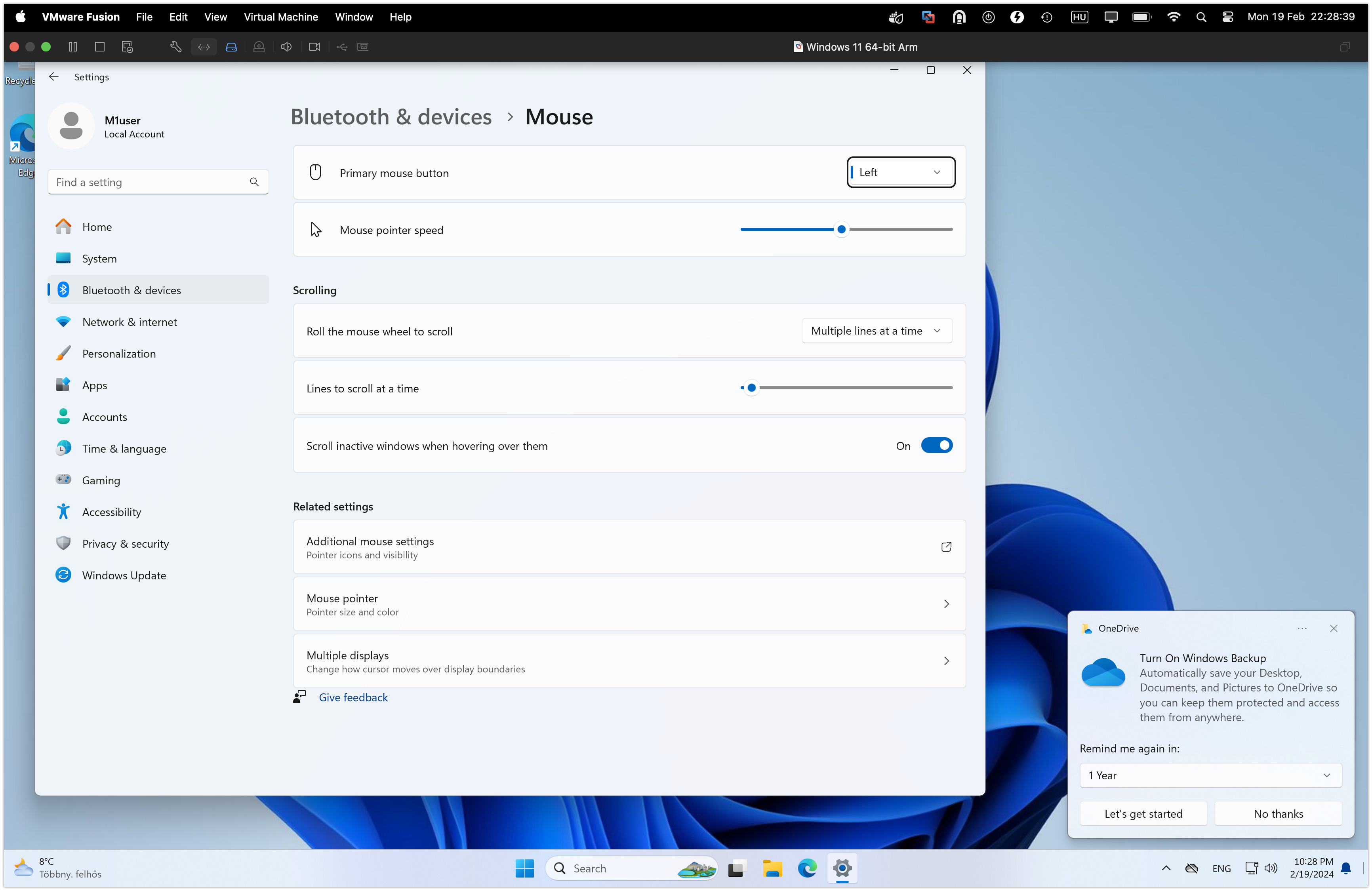Show hidden system tray icons chevron
Screen dimensions: 1372x891
point(1166,868)
